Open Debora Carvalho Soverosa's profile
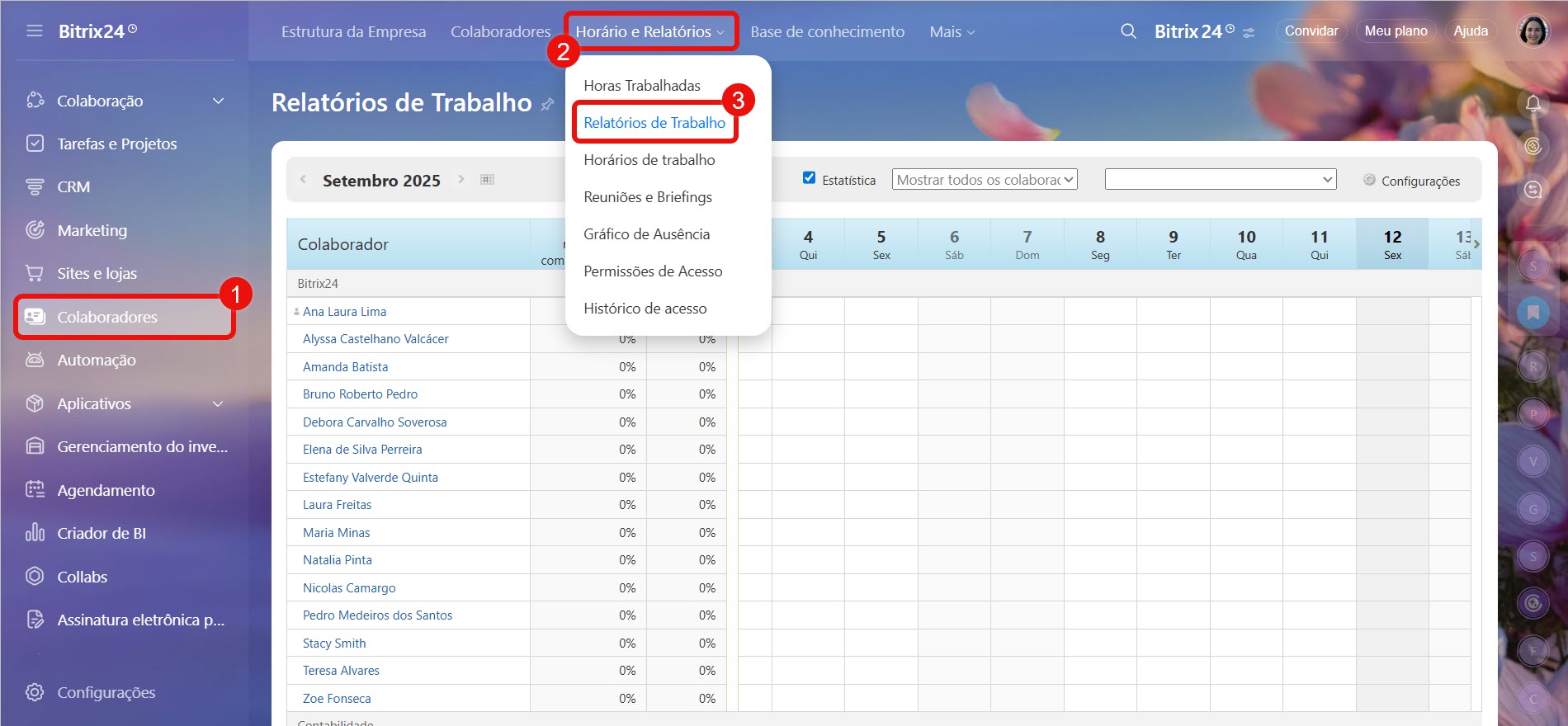Image resolution: width=1568 pixels, height=726 pixels. pos(375,422)
